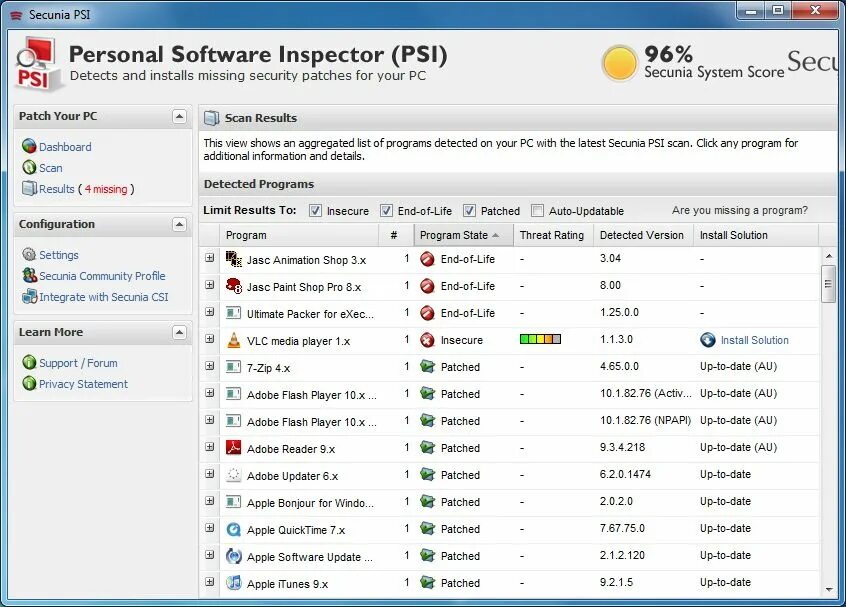Click the Scan icon in sidebar
The height and width of the screenshot is (607, 846).
[29, 167]
